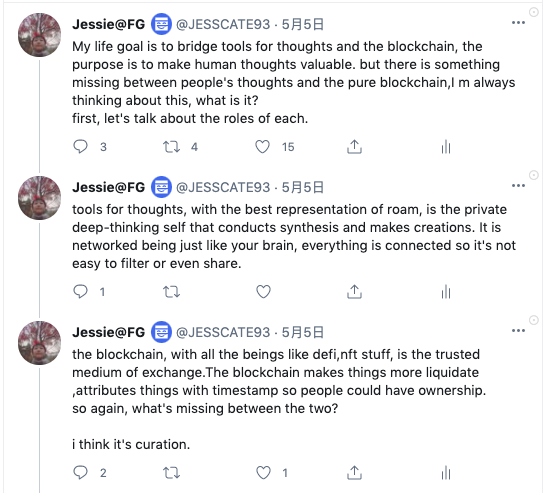Like the tweet about deep-thinking self
The image size is (545, 493).
pos(263,291)
